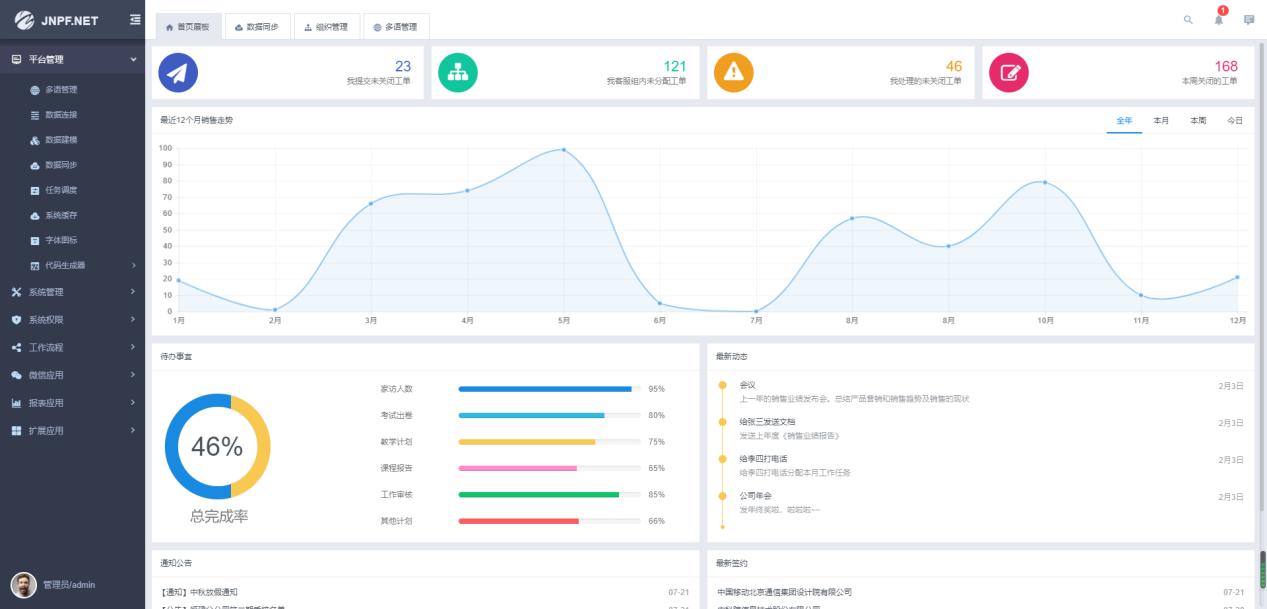The image size is (1267, 609).
Task: Select 字体图标 in the sidebar
Action: pyautogui.click(x=60, y=242)
